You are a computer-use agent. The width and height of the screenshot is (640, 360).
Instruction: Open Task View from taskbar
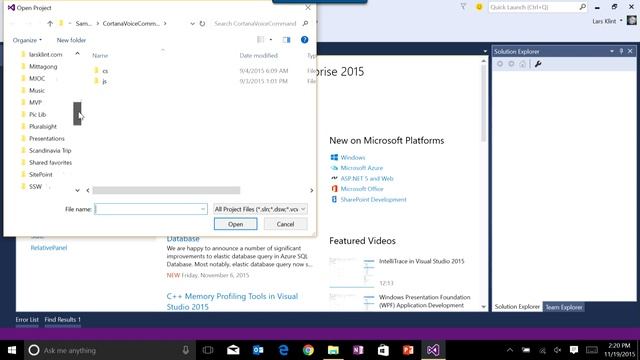[208, 350]
